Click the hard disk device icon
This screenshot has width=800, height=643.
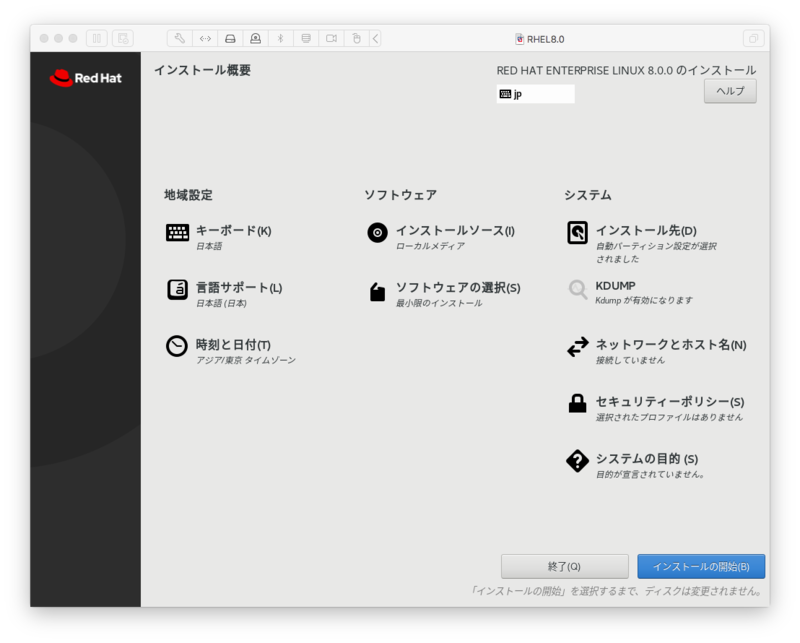coord(230,38)
